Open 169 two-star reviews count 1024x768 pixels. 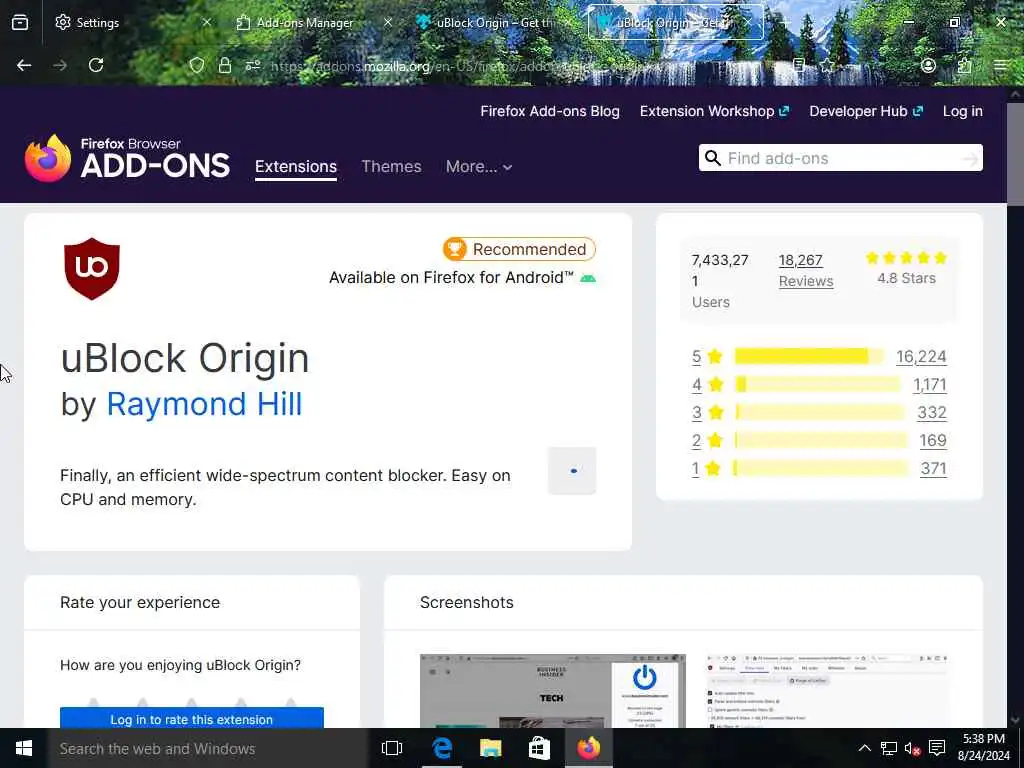pos(933,441)
